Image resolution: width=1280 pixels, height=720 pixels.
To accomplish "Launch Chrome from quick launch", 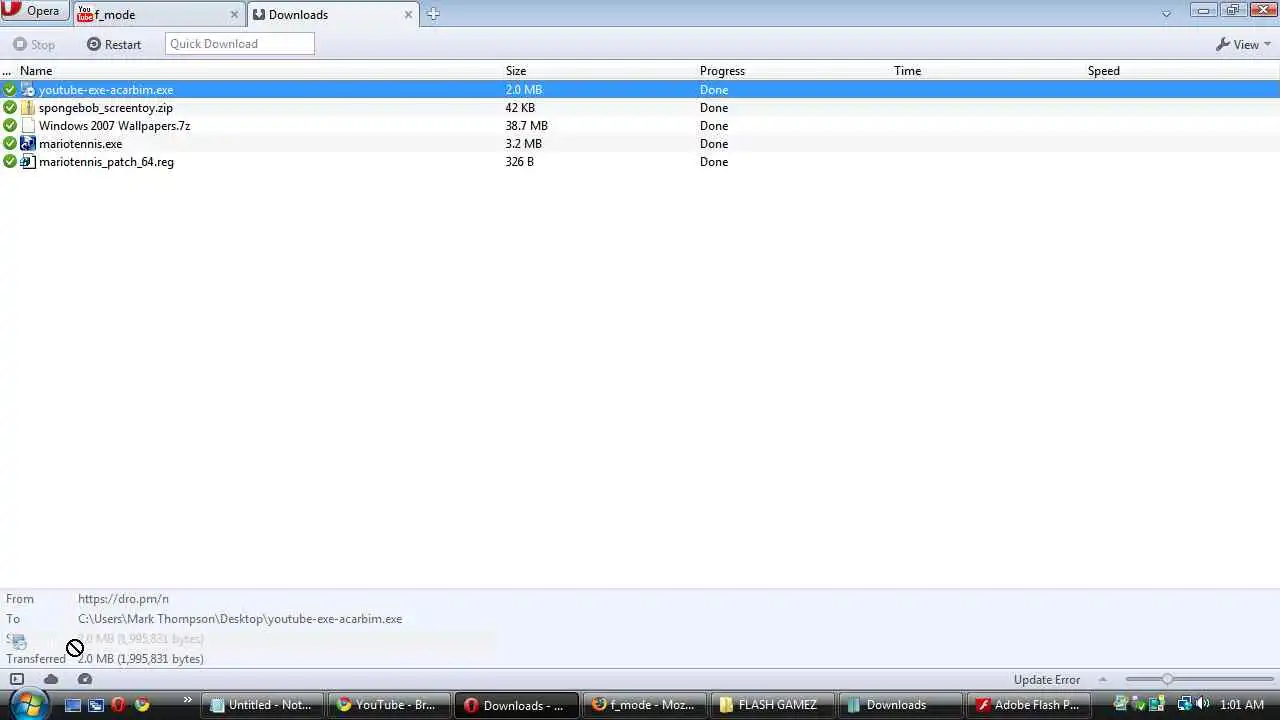I will 142,705.
